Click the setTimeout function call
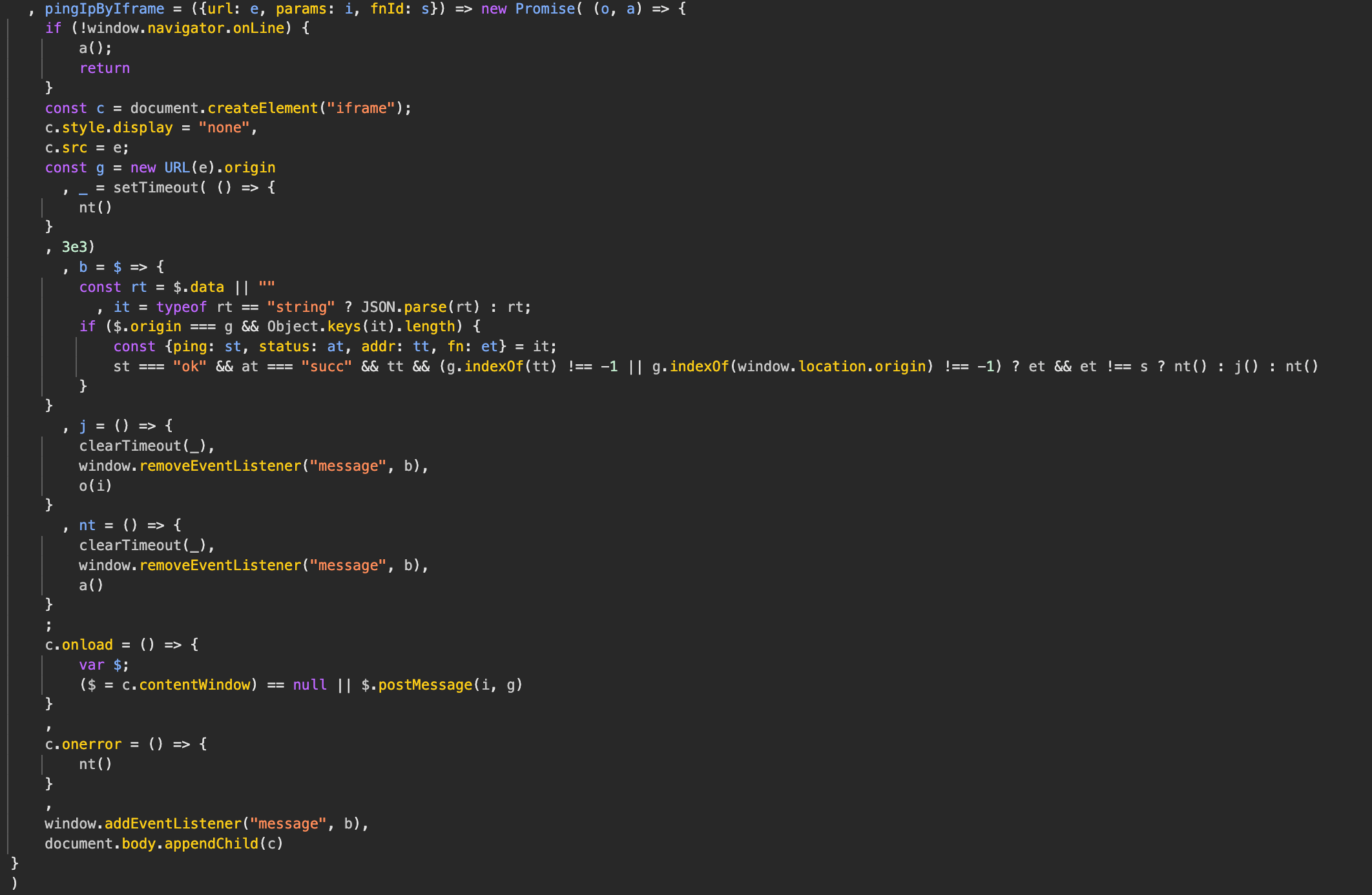Image resolution: width=1372 pixels, height=895 pixels. click(156, 187)
